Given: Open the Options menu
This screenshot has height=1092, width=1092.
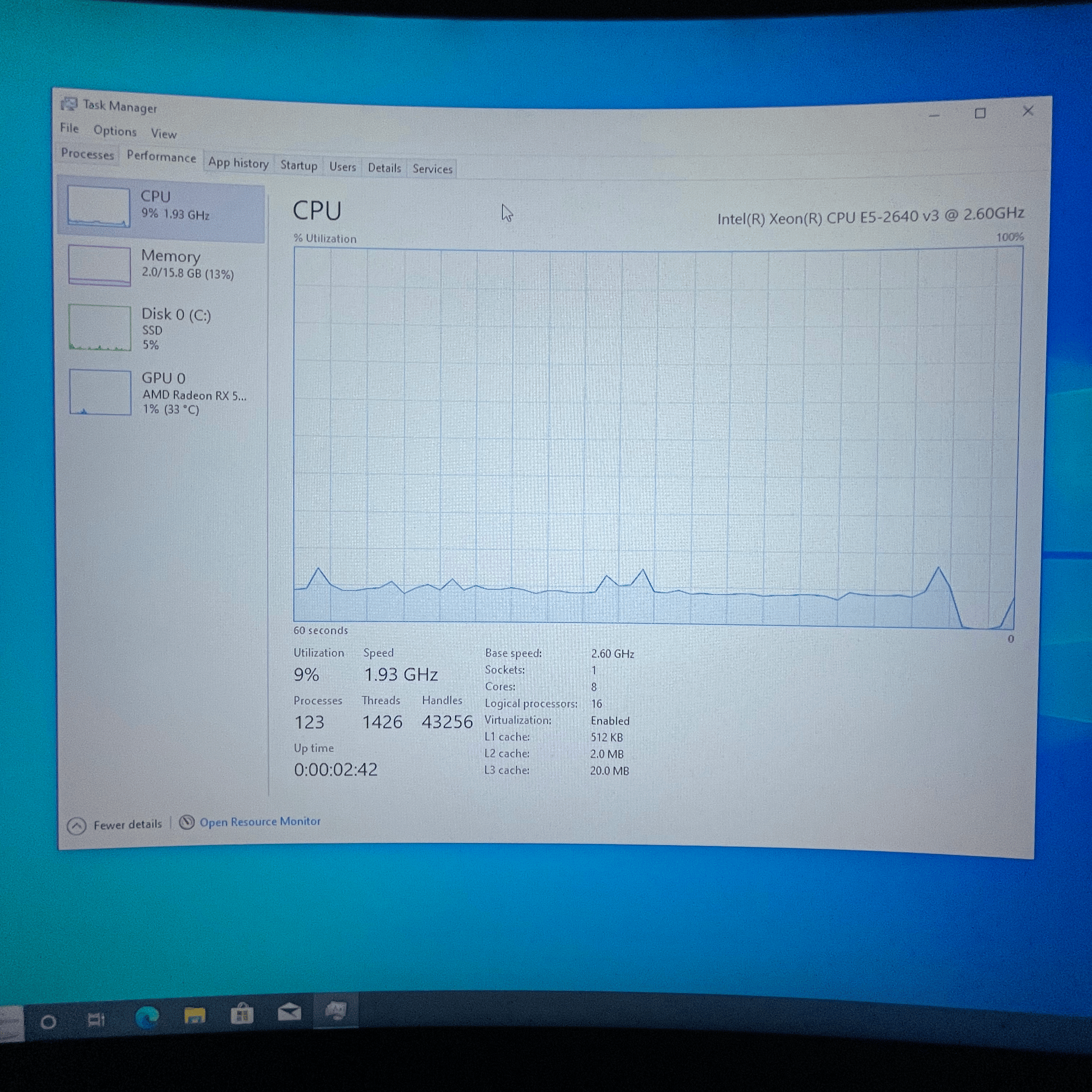Looking at the screenshot, I should click(x=115, y=131).
